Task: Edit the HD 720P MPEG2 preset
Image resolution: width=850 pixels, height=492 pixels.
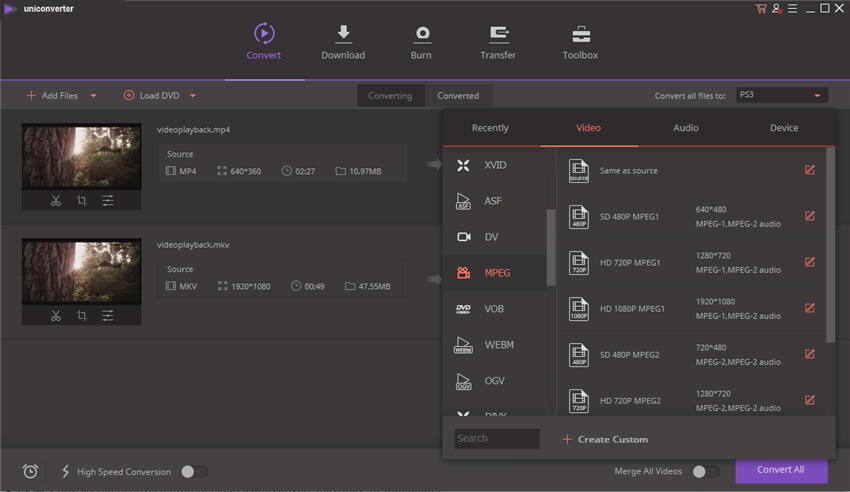Action: pos(809,400)
